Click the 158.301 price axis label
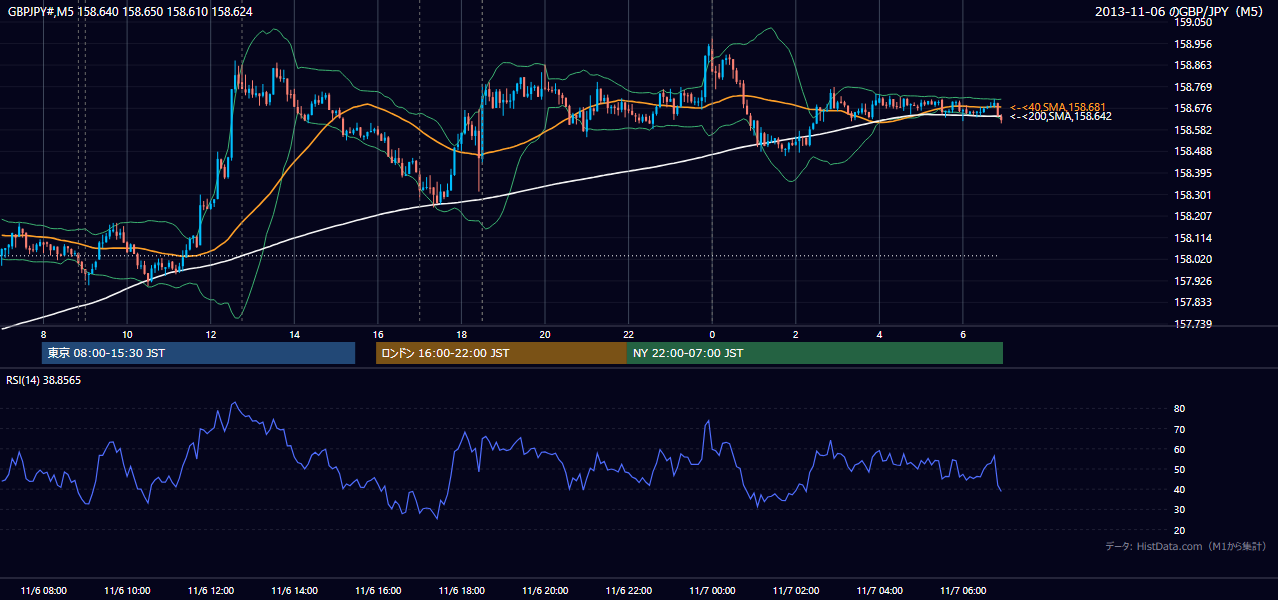This screenshot has width=1278, height=600. pos(1193,195)
